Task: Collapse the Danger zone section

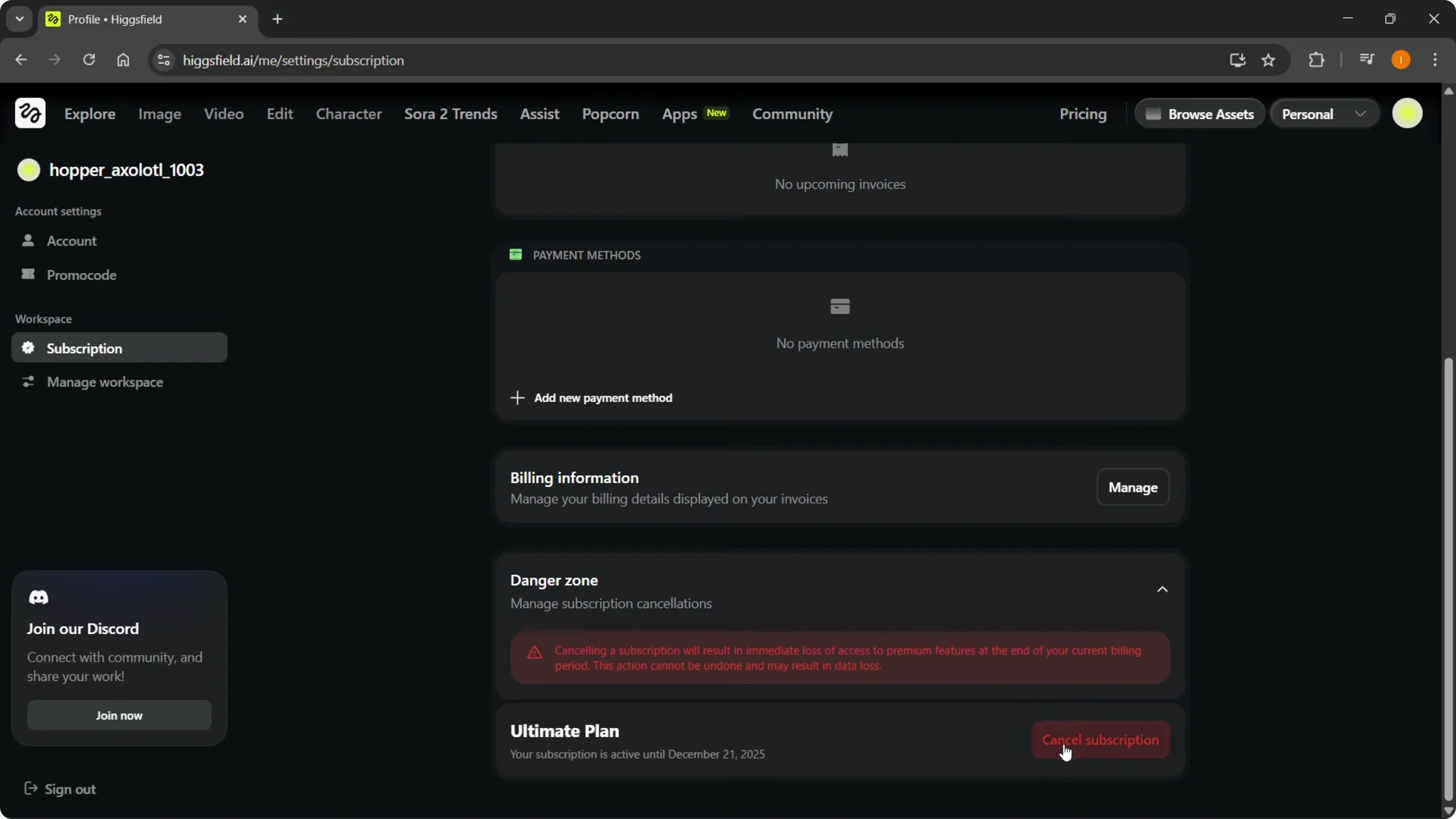Action: pyautogui.click(x=1162, y=588)
